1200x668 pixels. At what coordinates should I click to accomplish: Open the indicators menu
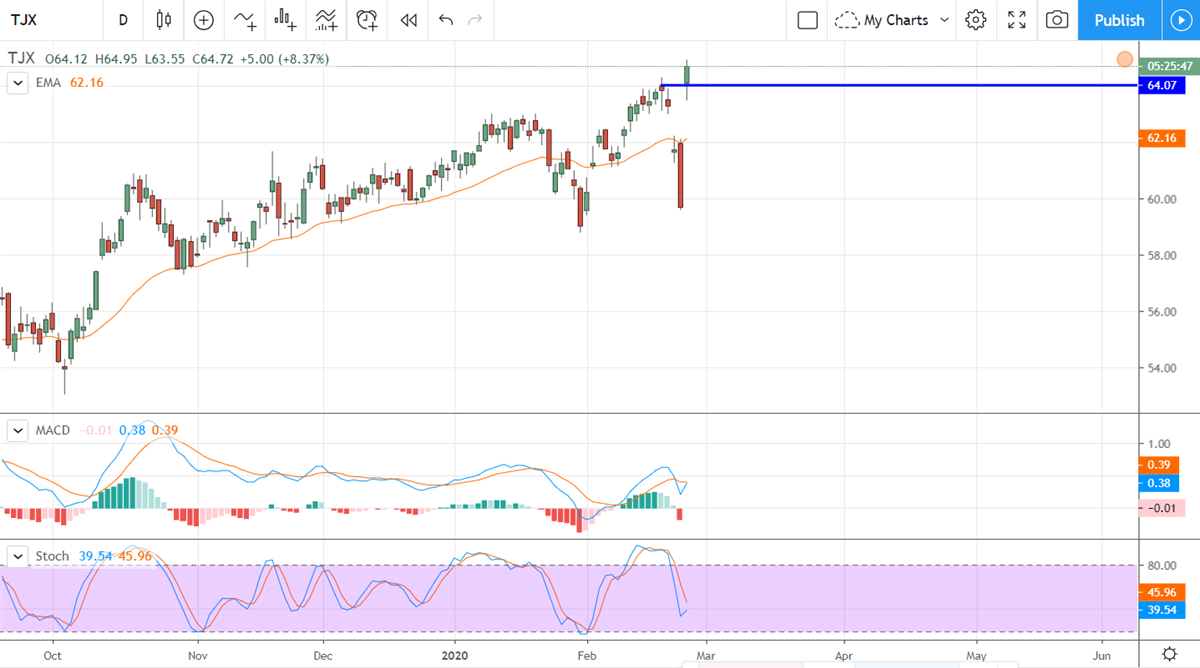coord(244,20)
